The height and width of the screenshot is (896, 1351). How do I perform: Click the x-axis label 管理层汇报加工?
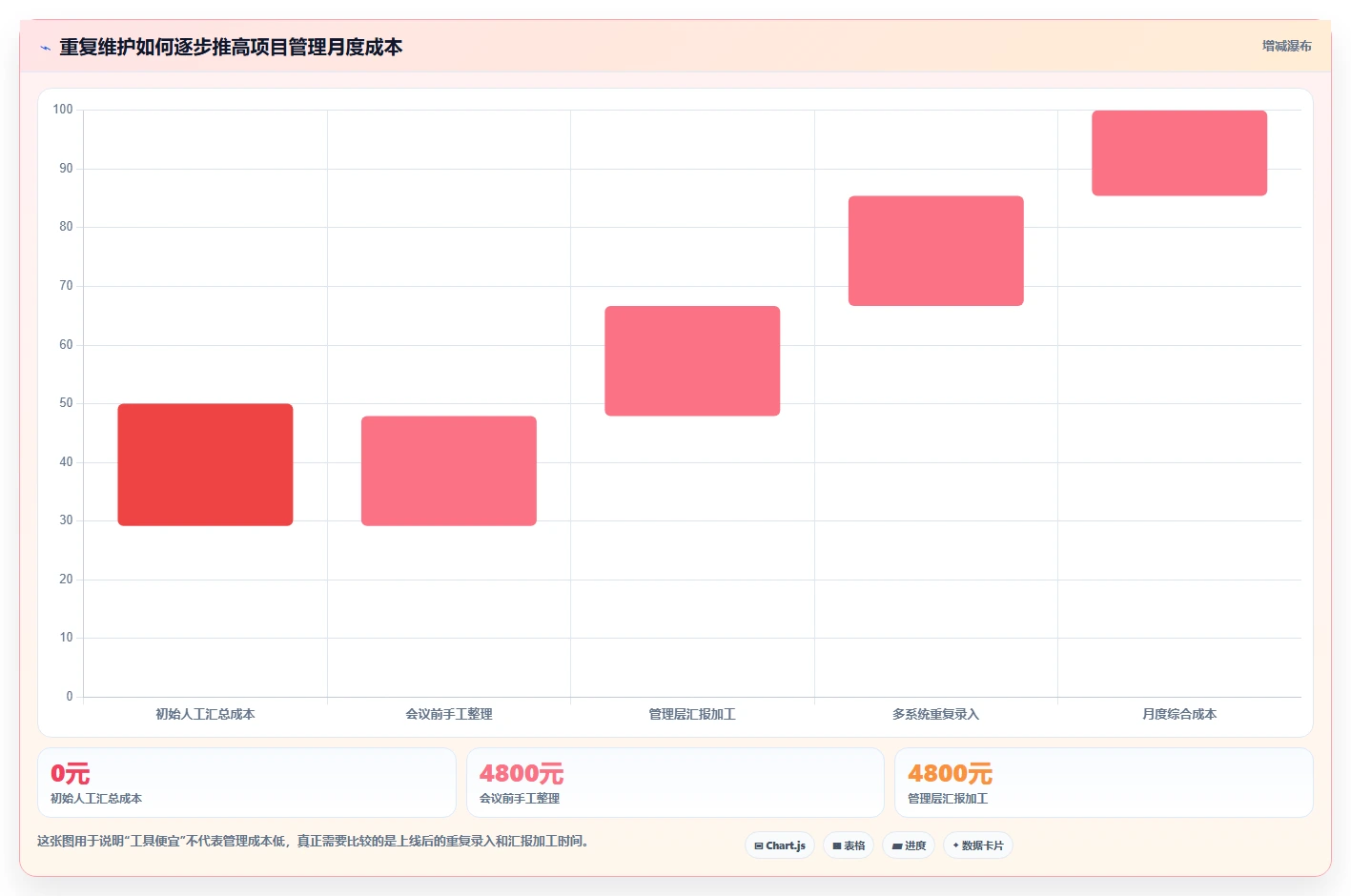692,714
